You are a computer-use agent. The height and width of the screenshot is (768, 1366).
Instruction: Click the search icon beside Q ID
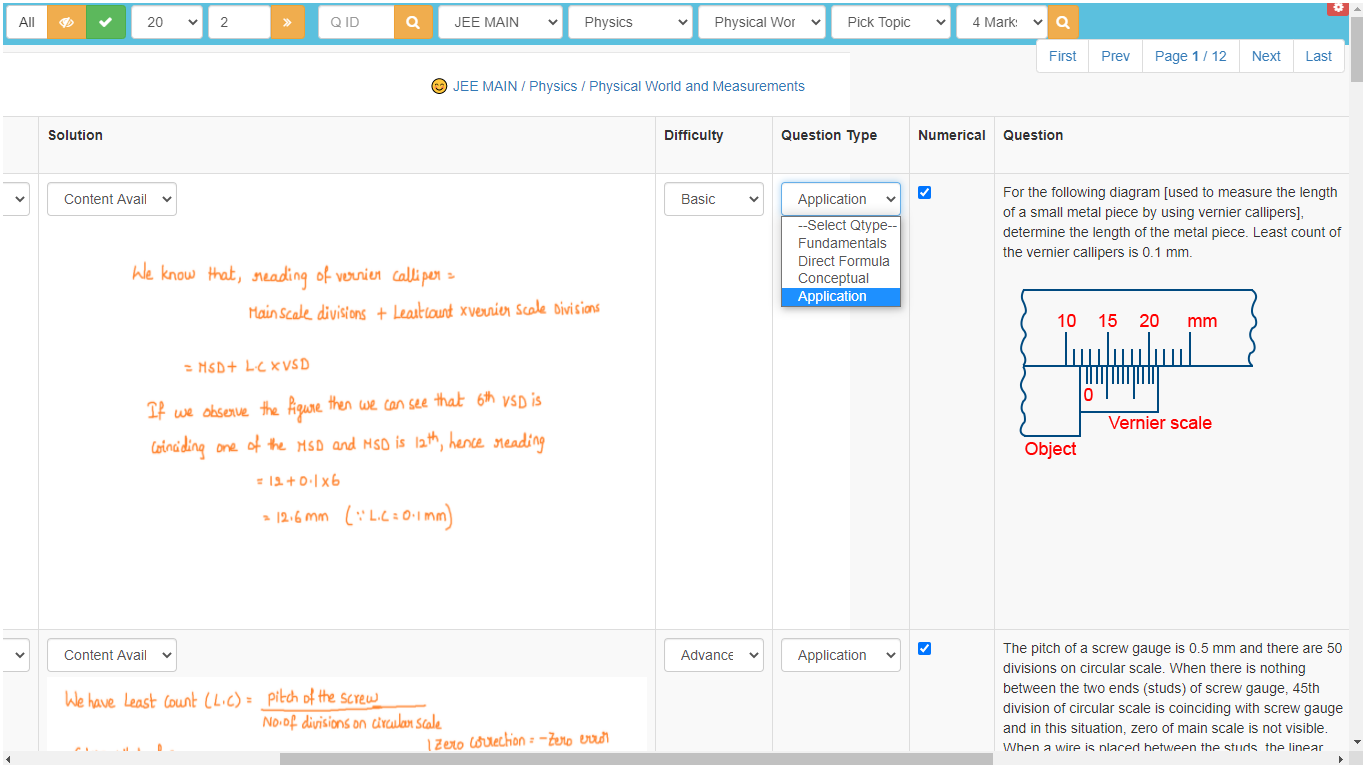pyautogui.click(x=413, y=22)
